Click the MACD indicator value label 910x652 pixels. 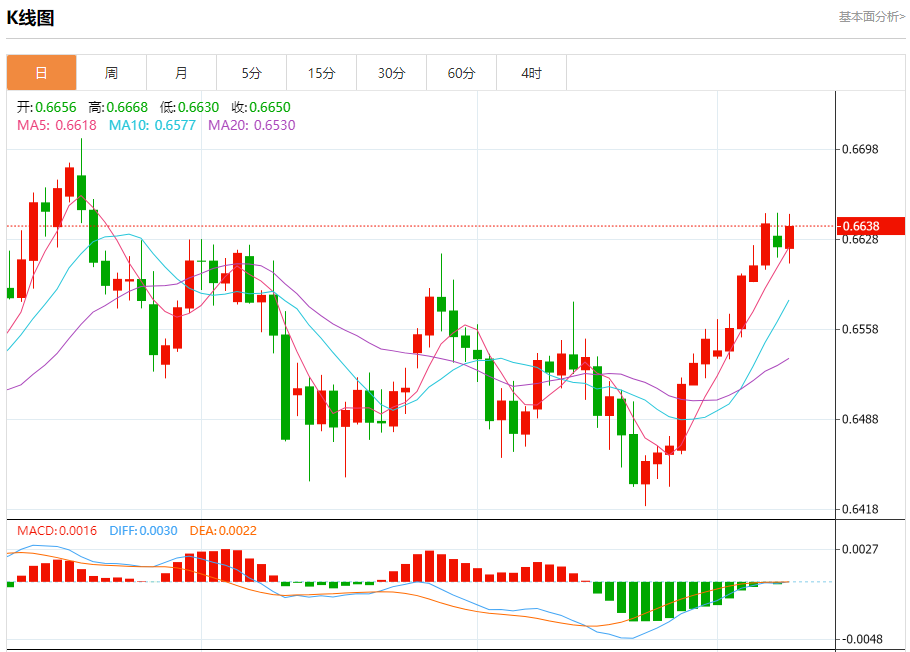click(x=57, y=530)
